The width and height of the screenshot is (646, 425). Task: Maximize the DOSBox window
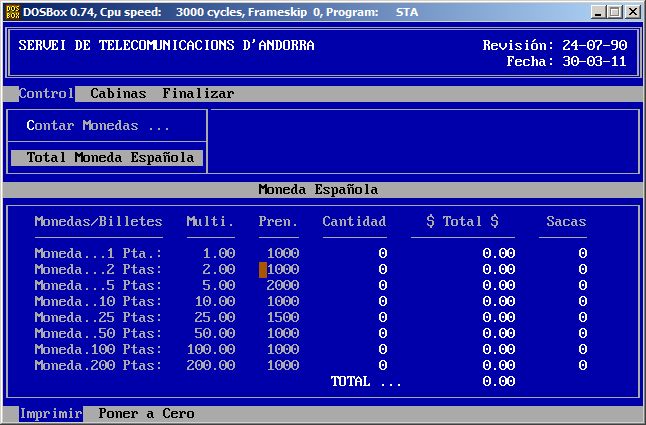pos(615,11)
